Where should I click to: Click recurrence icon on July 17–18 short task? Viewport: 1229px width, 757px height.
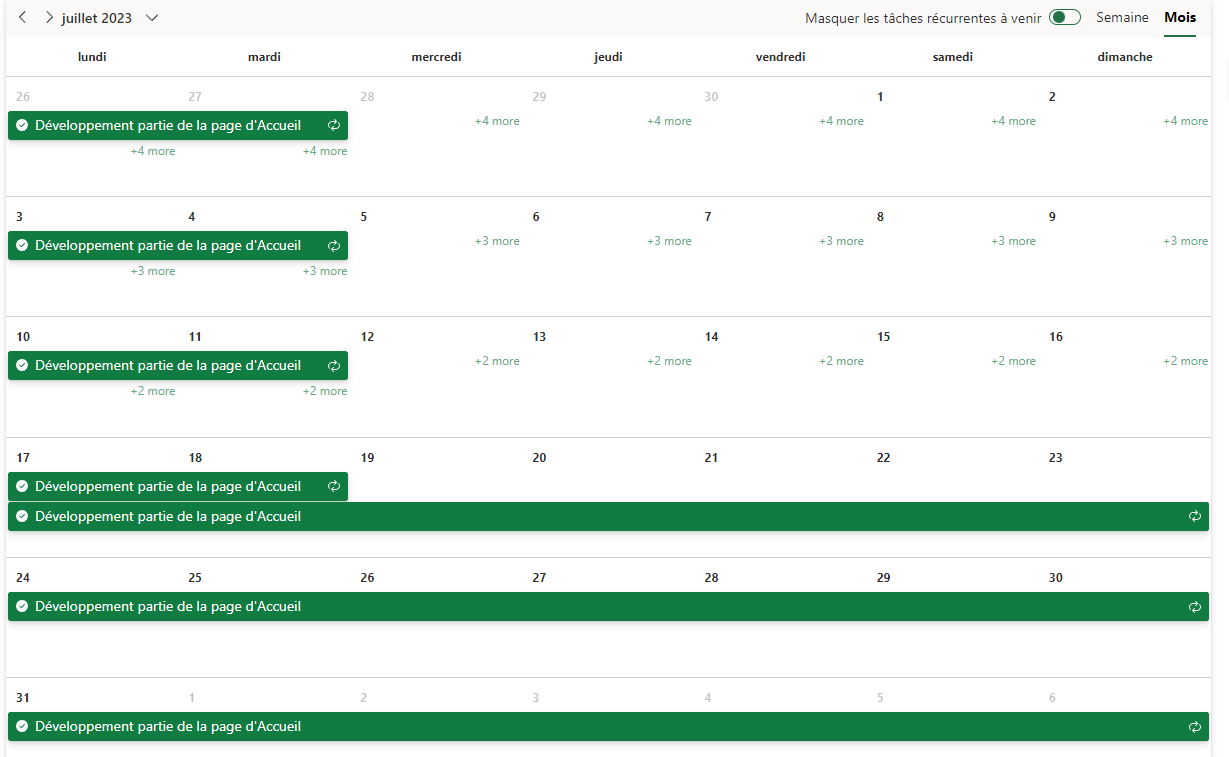coord(334,487)
